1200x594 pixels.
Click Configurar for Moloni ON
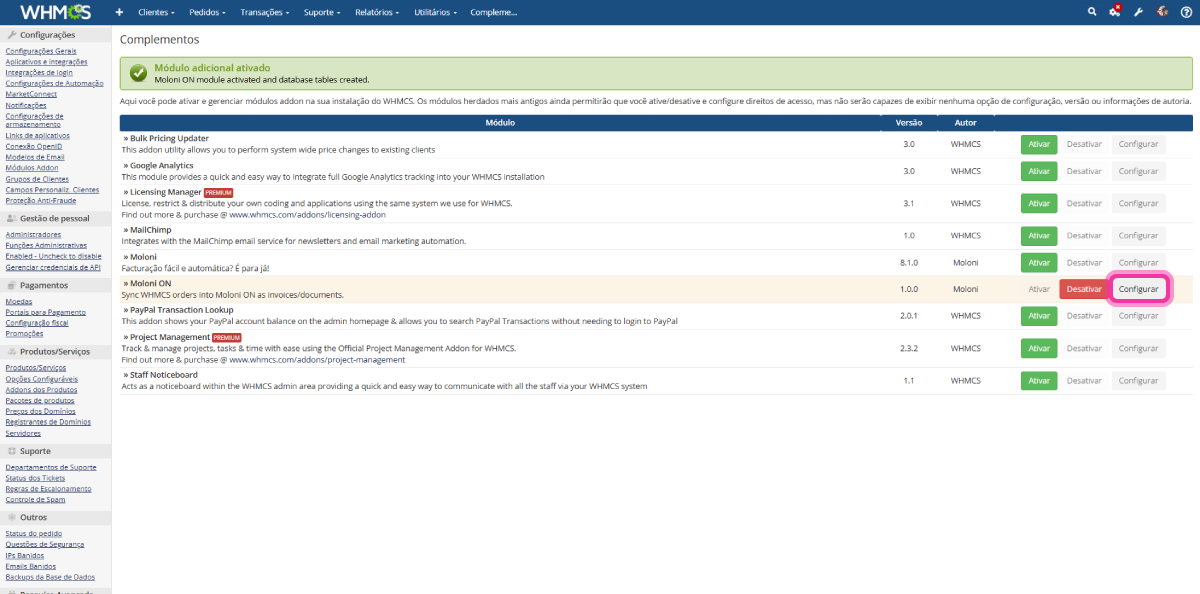coord(1138,289)
